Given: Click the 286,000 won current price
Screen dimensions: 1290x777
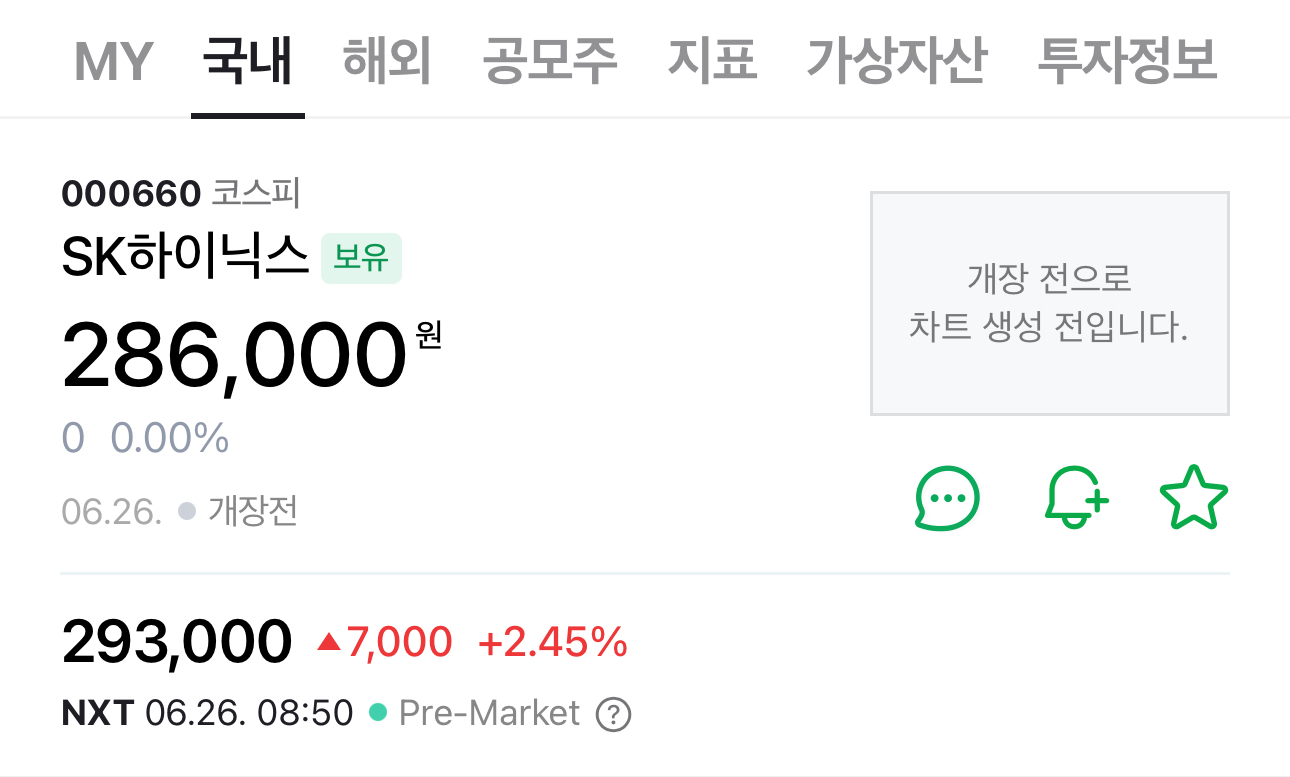Looking at the screenshot, I should click(x=234, y=357).
